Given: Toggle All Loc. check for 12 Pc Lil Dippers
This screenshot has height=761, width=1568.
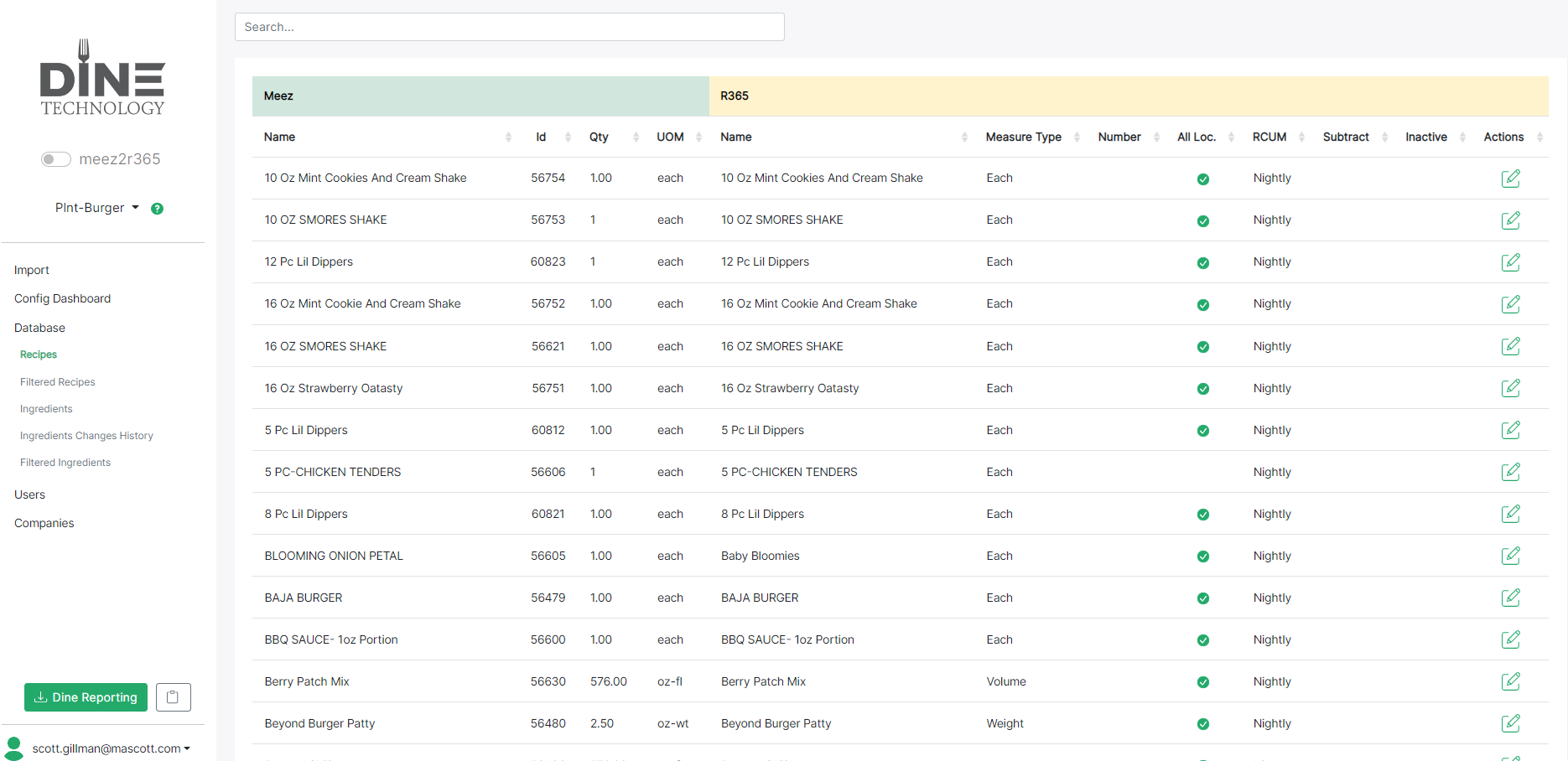Looking at the screenshot, I should [x=1202, y=263].
